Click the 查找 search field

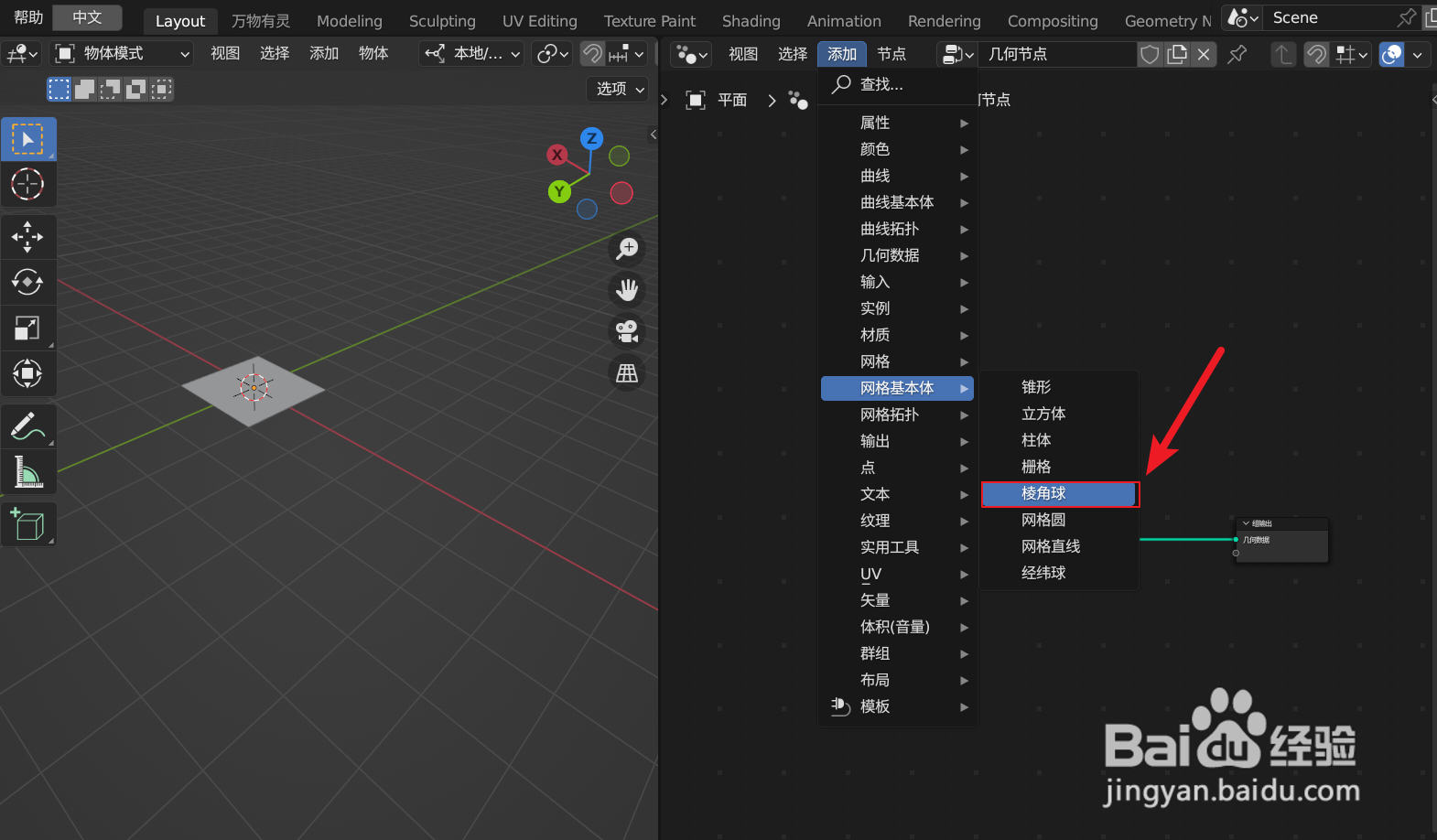coord(897,84)
